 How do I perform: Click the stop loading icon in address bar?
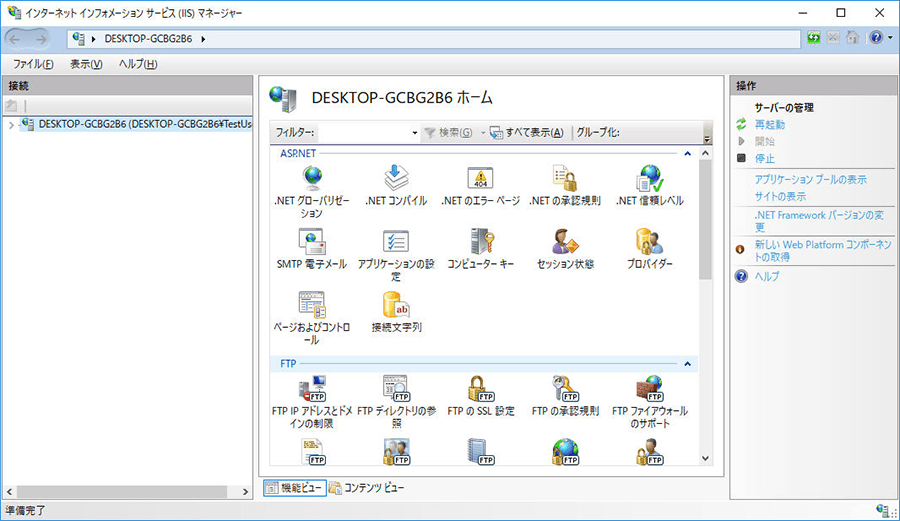(833, 38)
